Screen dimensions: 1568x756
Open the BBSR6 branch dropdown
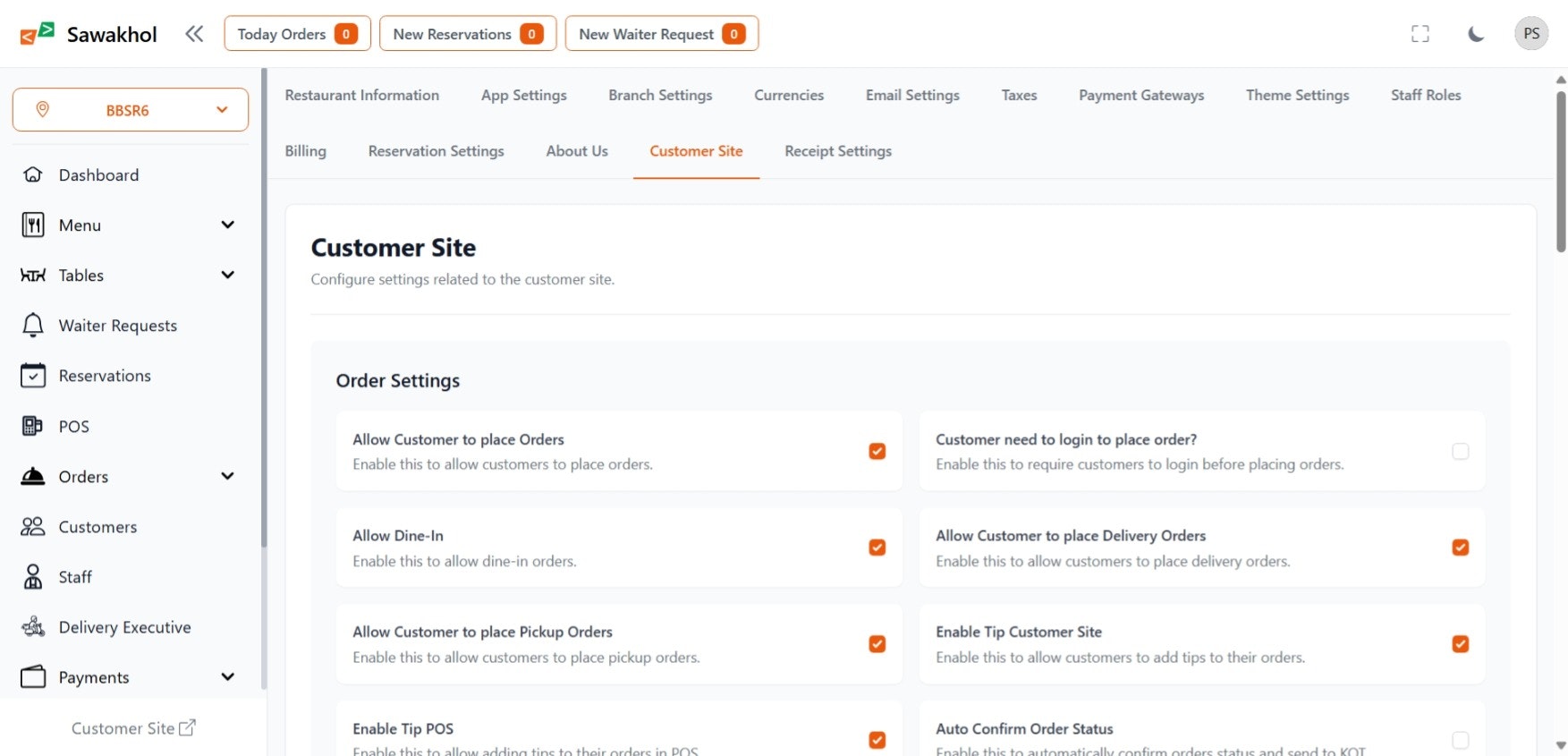(x=131, y=110)
